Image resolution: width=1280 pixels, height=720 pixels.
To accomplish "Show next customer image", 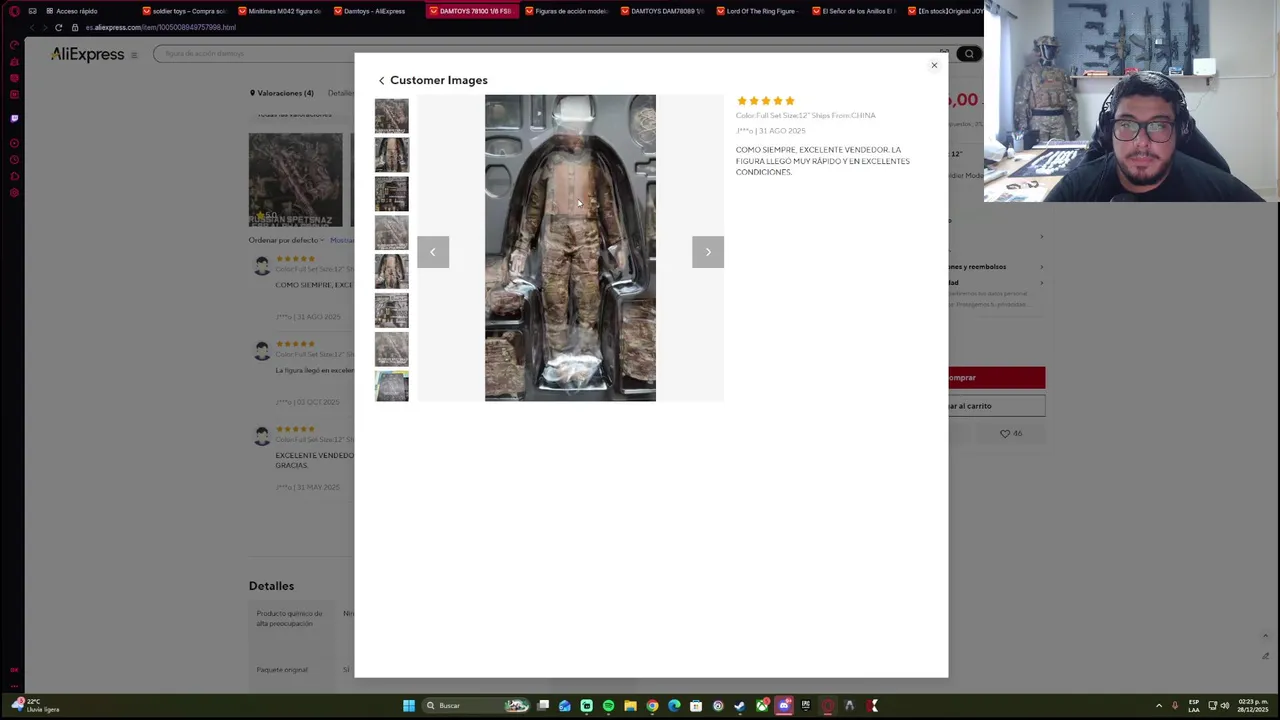I will (x=707, y=252).
